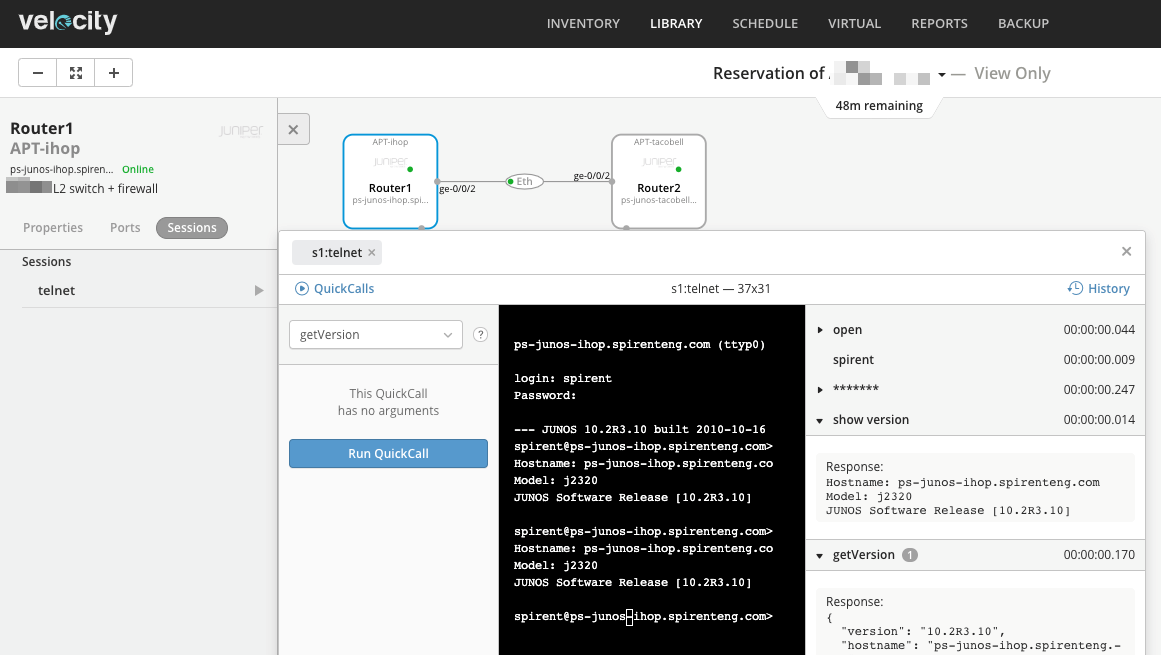Collapse the show version step

(x=820, y=420)
